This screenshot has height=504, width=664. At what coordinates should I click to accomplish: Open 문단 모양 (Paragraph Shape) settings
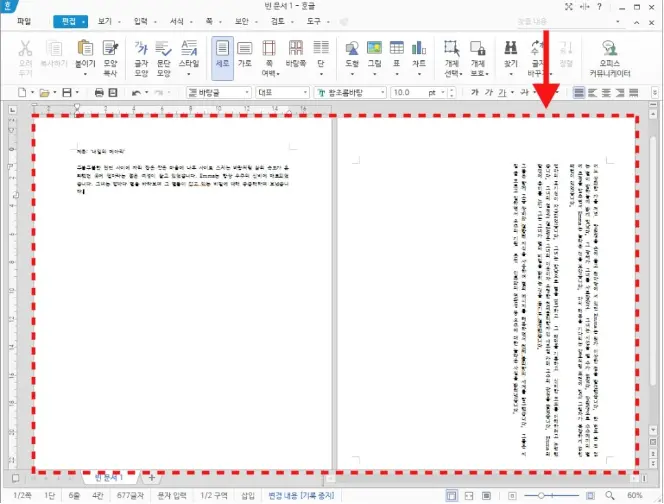pos(165,53)
